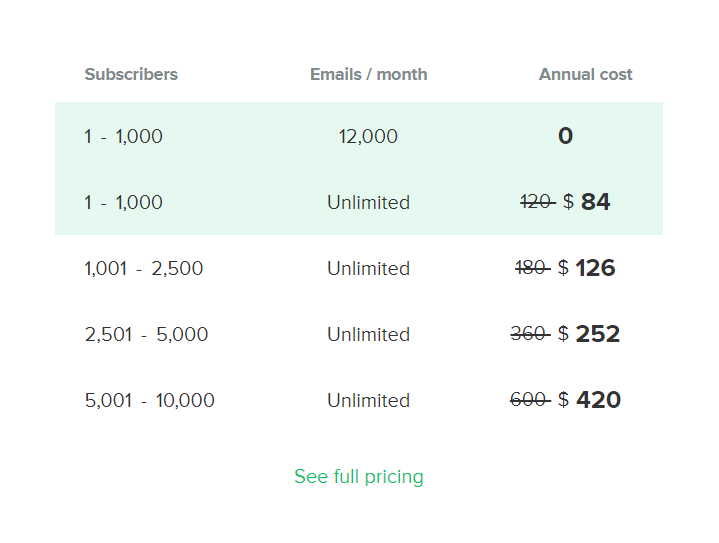Click Unlimited in the $126 row
719x543 pixels.
pos(368,269)
